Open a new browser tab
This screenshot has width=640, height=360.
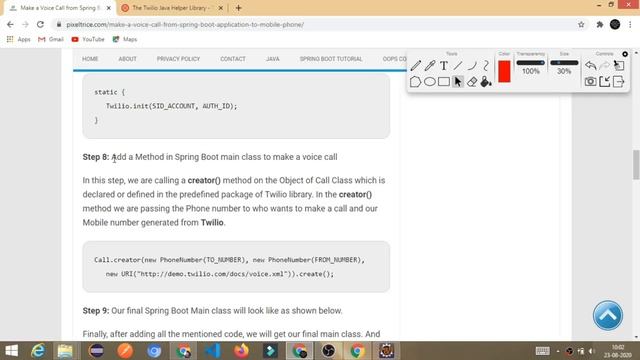pyautogui.click(x=239, y=8)
